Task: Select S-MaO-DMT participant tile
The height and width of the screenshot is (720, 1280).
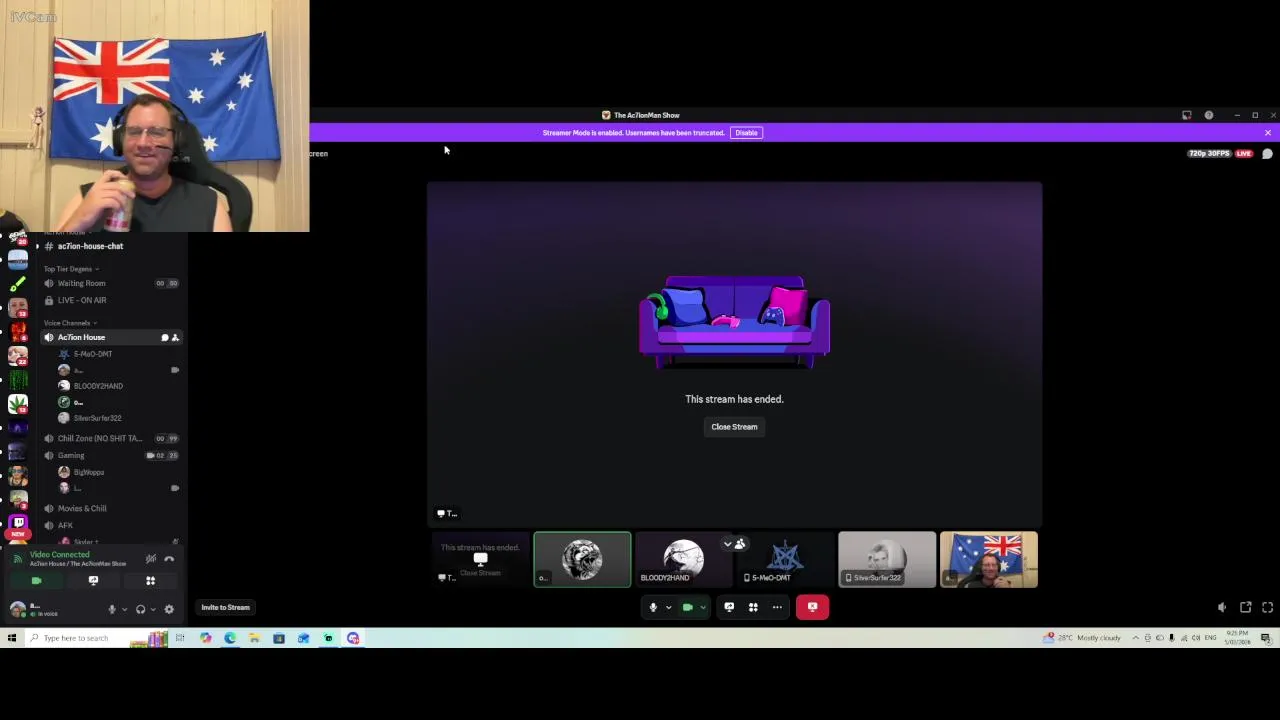Action: point(786,560)
